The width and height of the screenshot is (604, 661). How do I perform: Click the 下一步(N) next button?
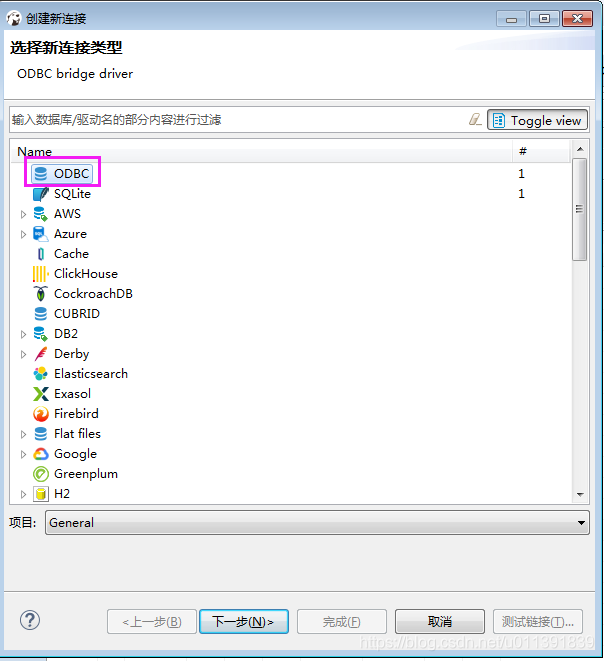tap(244, 621)
